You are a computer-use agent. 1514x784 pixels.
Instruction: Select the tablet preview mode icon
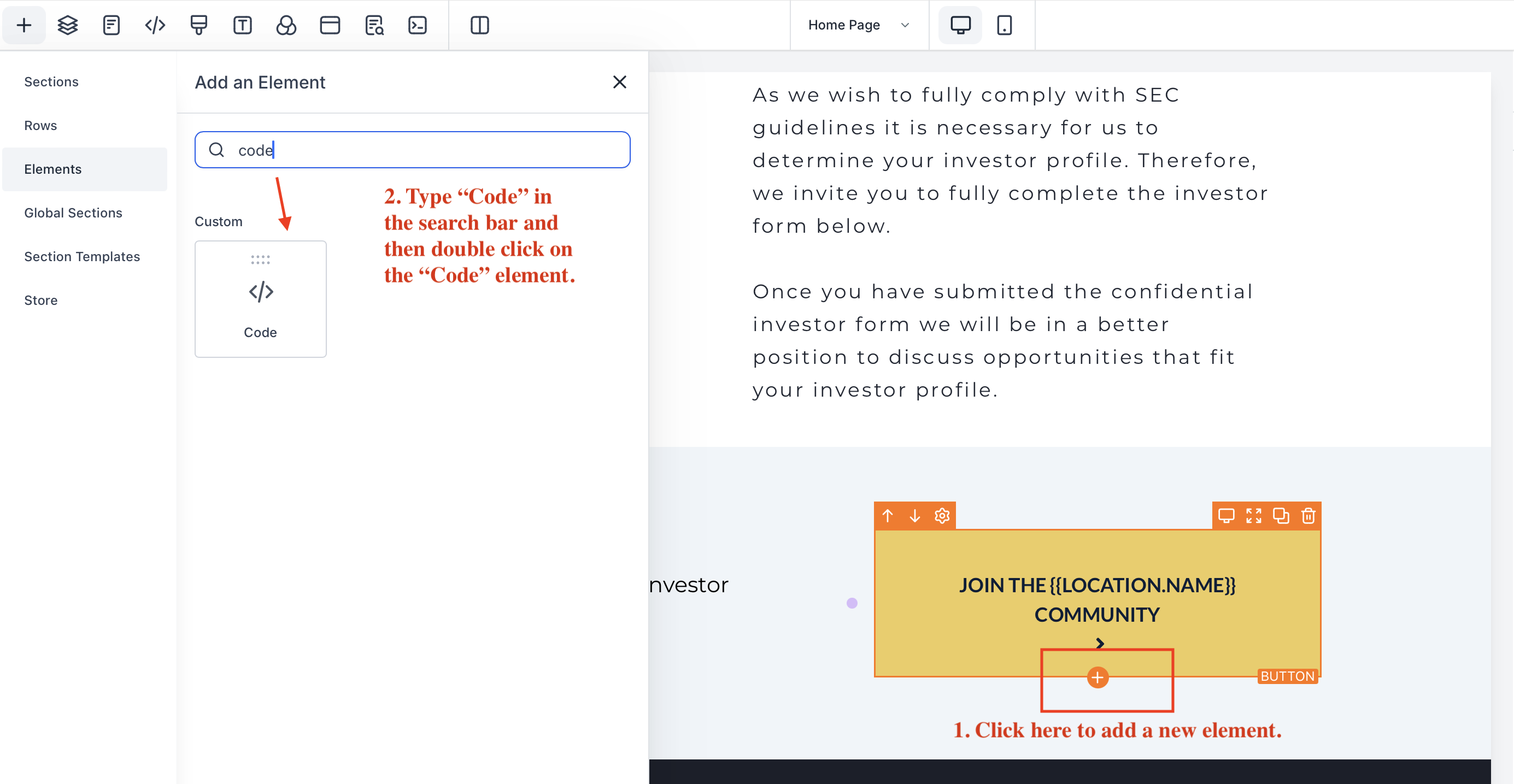tap(1004, 25)
